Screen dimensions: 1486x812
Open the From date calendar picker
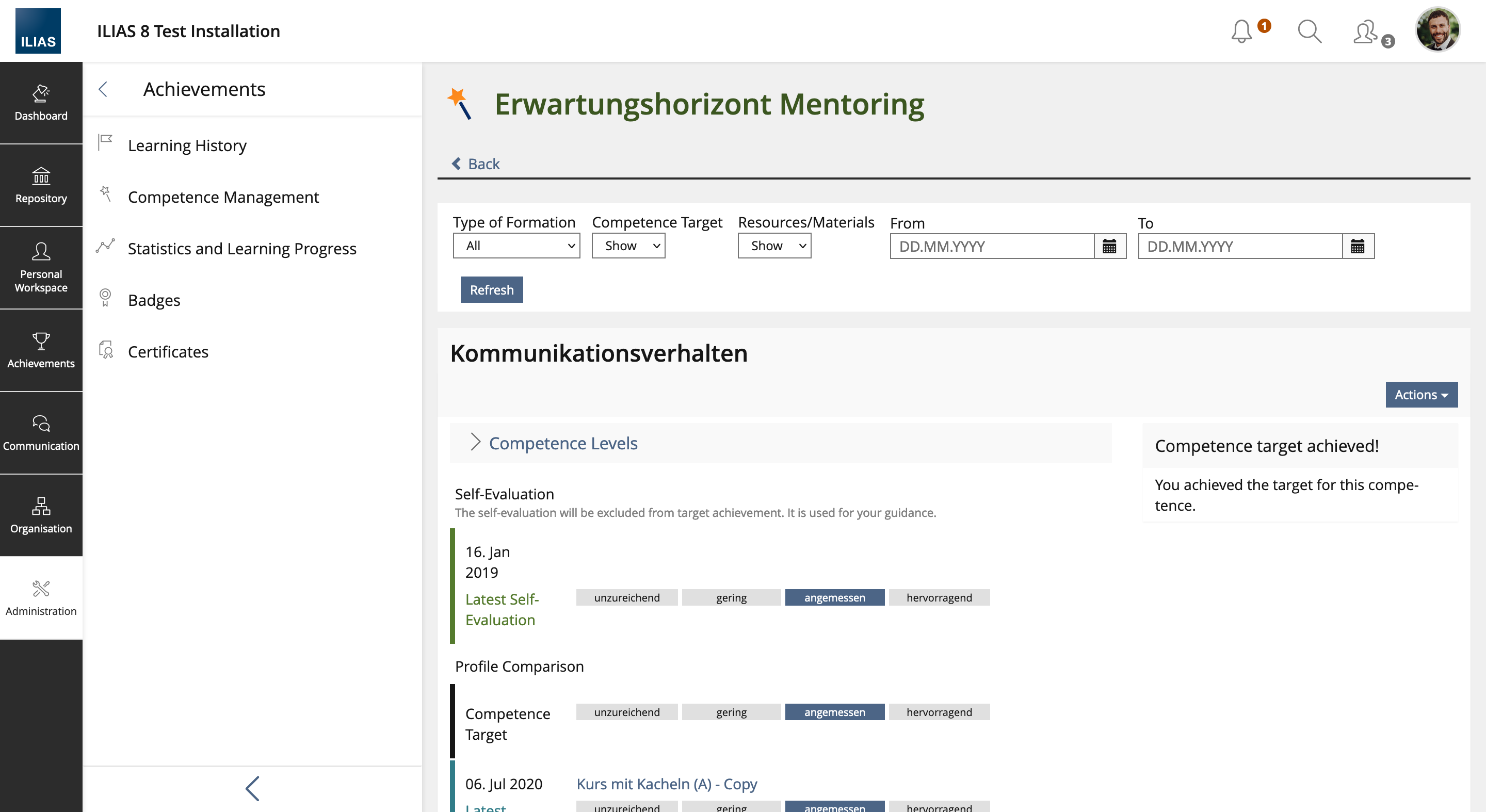[x=1109, y=246]
